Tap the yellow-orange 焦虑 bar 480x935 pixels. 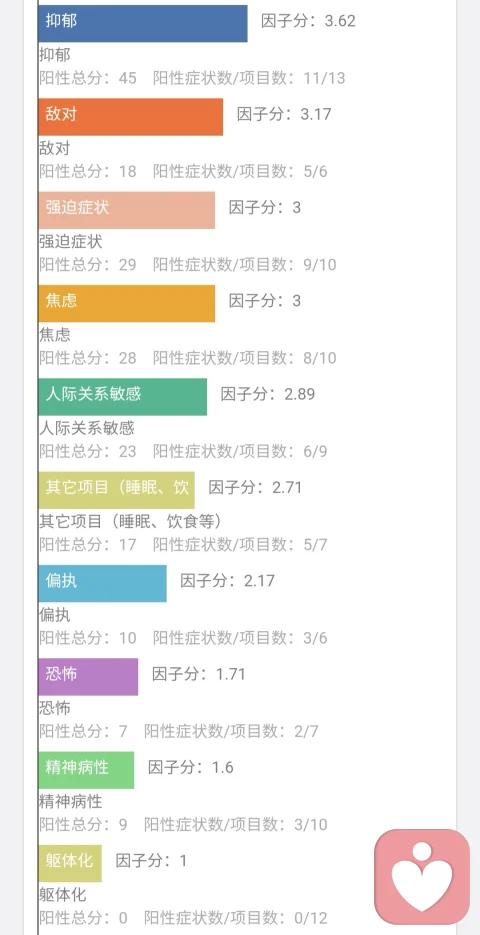[x=126, y=304]
